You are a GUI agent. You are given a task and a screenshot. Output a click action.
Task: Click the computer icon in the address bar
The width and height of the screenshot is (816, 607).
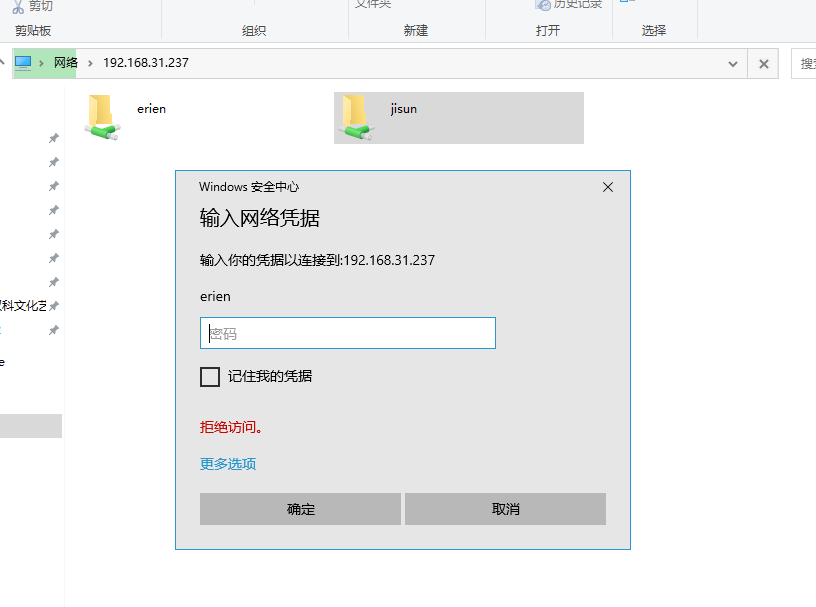click(x=23, y=63)
